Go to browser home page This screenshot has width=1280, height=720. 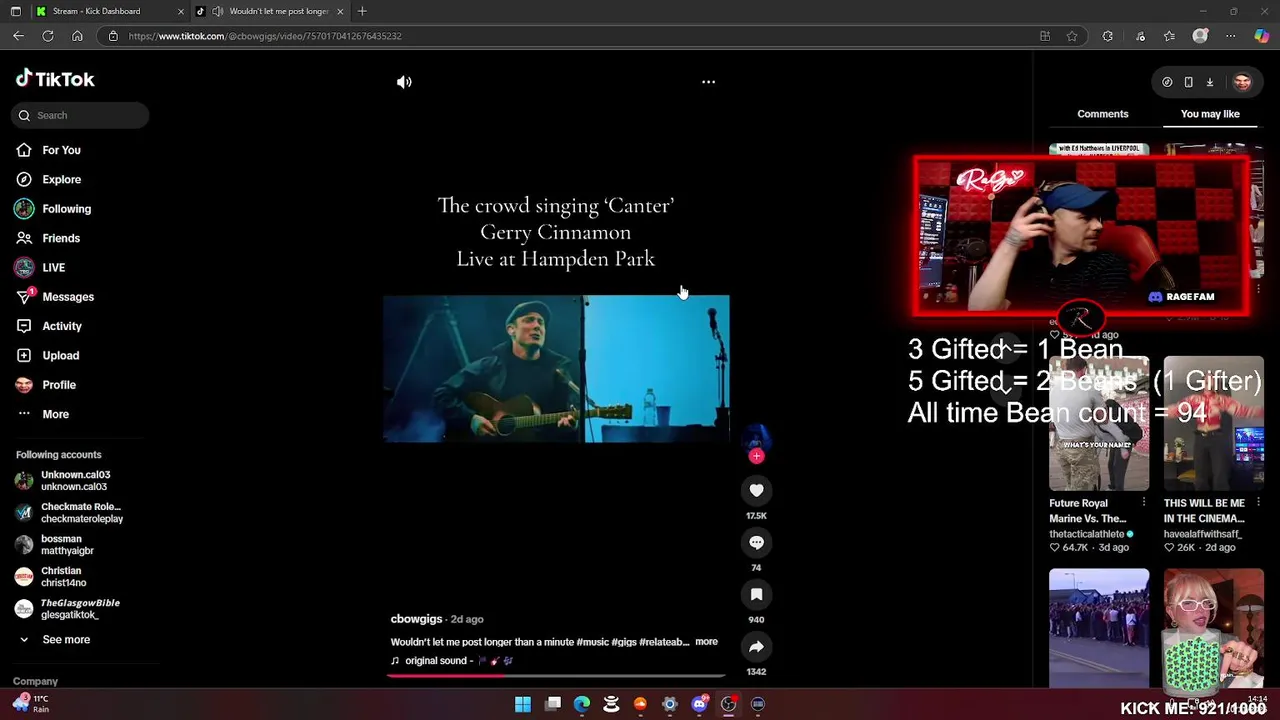click(77, 36)
